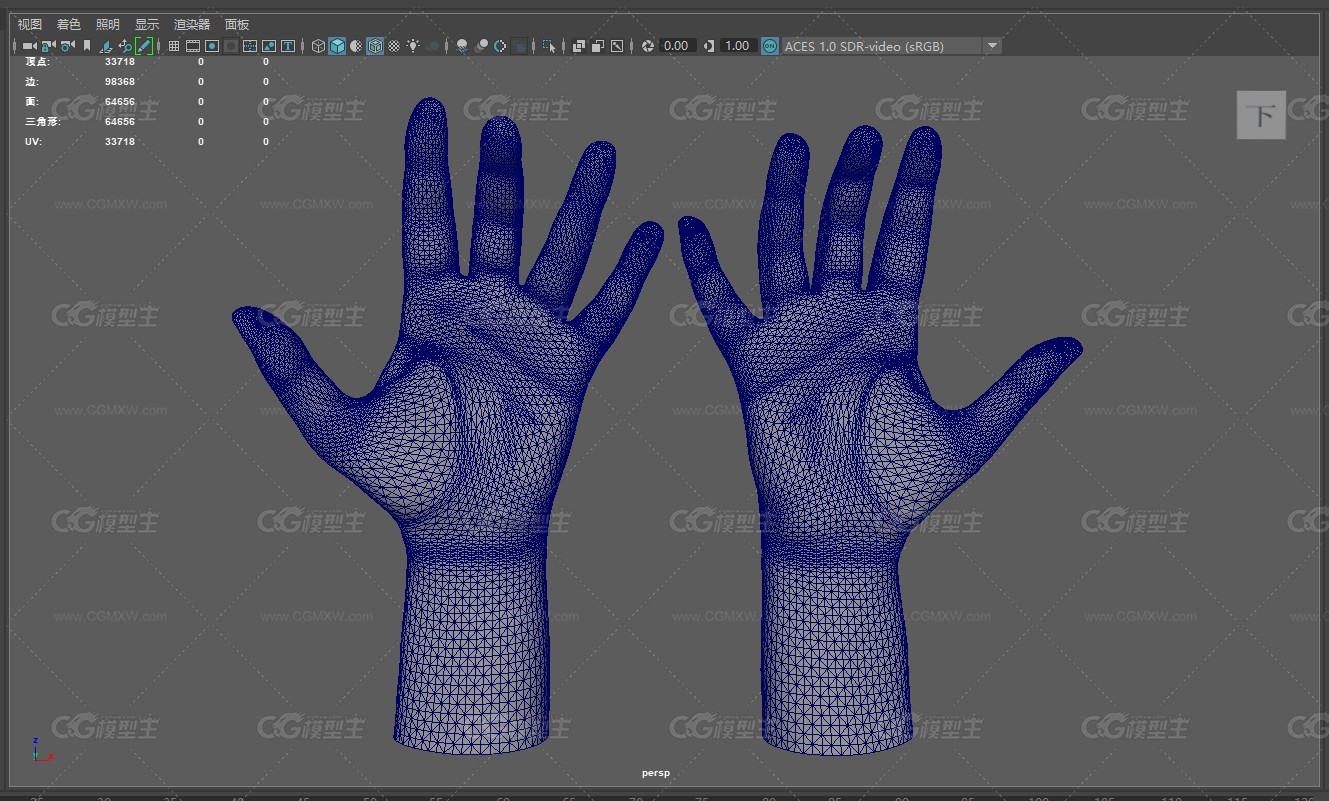The width and height of the screenshot is (1329, 801).
Task: Toggle the Resolution Gate display
Action: pos(212,46)
